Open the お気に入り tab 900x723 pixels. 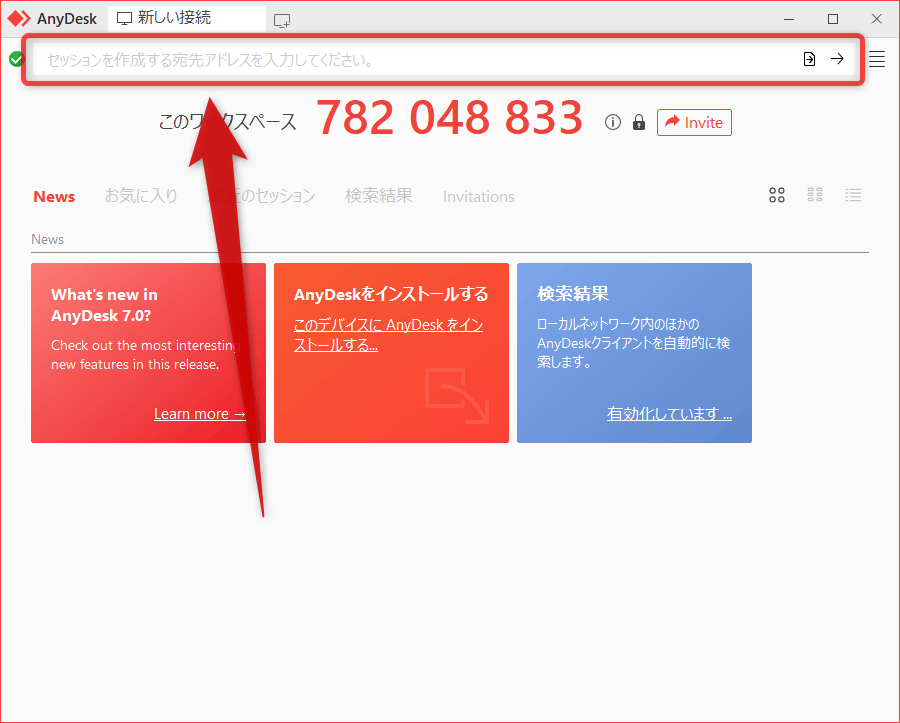(141, 196)
